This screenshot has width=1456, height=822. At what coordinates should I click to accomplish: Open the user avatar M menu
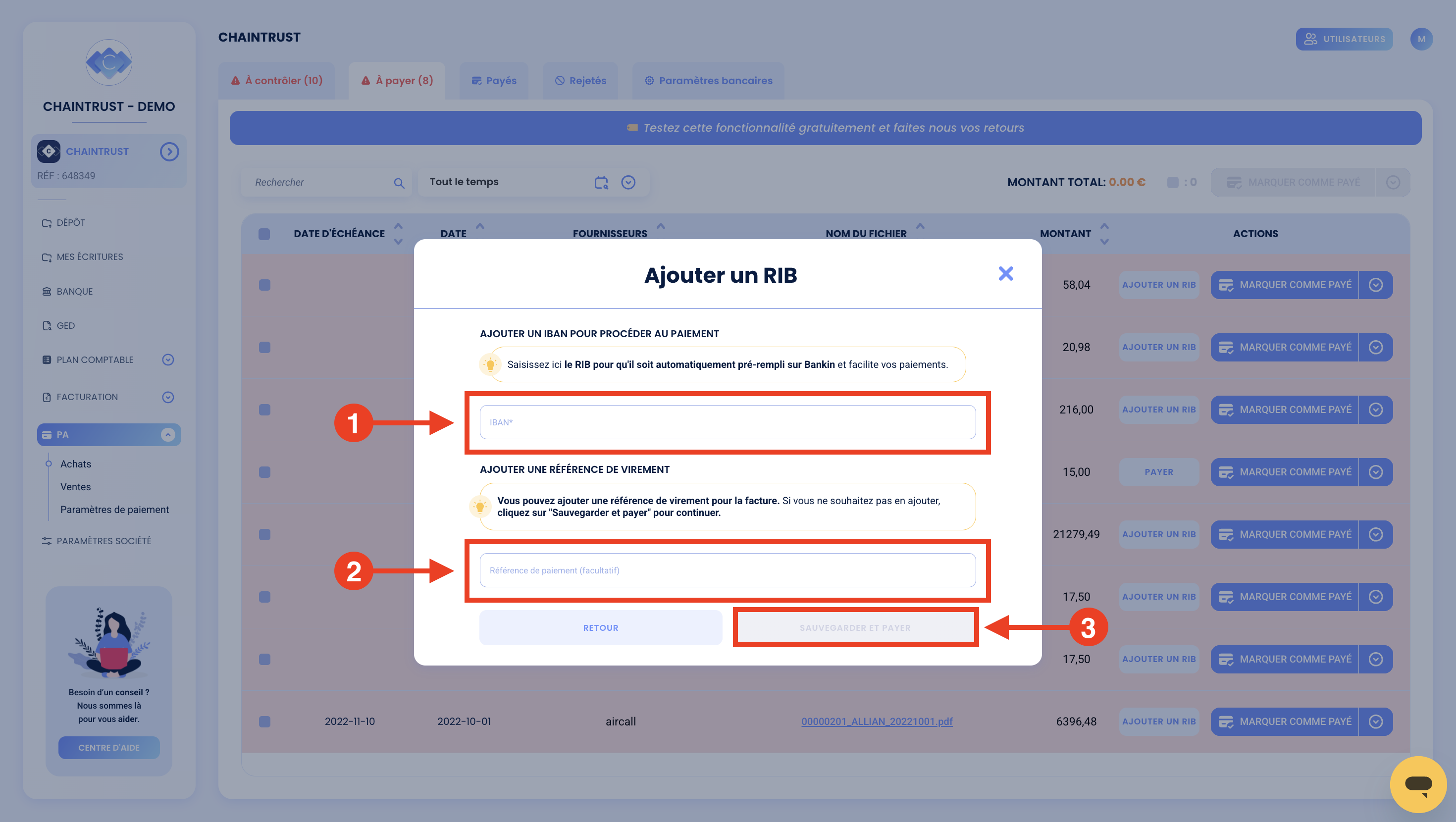click(1421, 39)
